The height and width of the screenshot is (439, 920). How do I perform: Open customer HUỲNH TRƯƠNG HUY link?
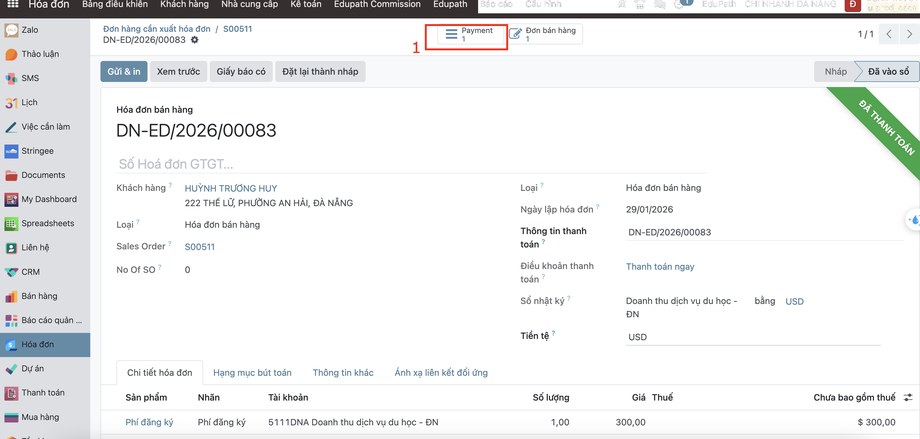click(231, 188)
